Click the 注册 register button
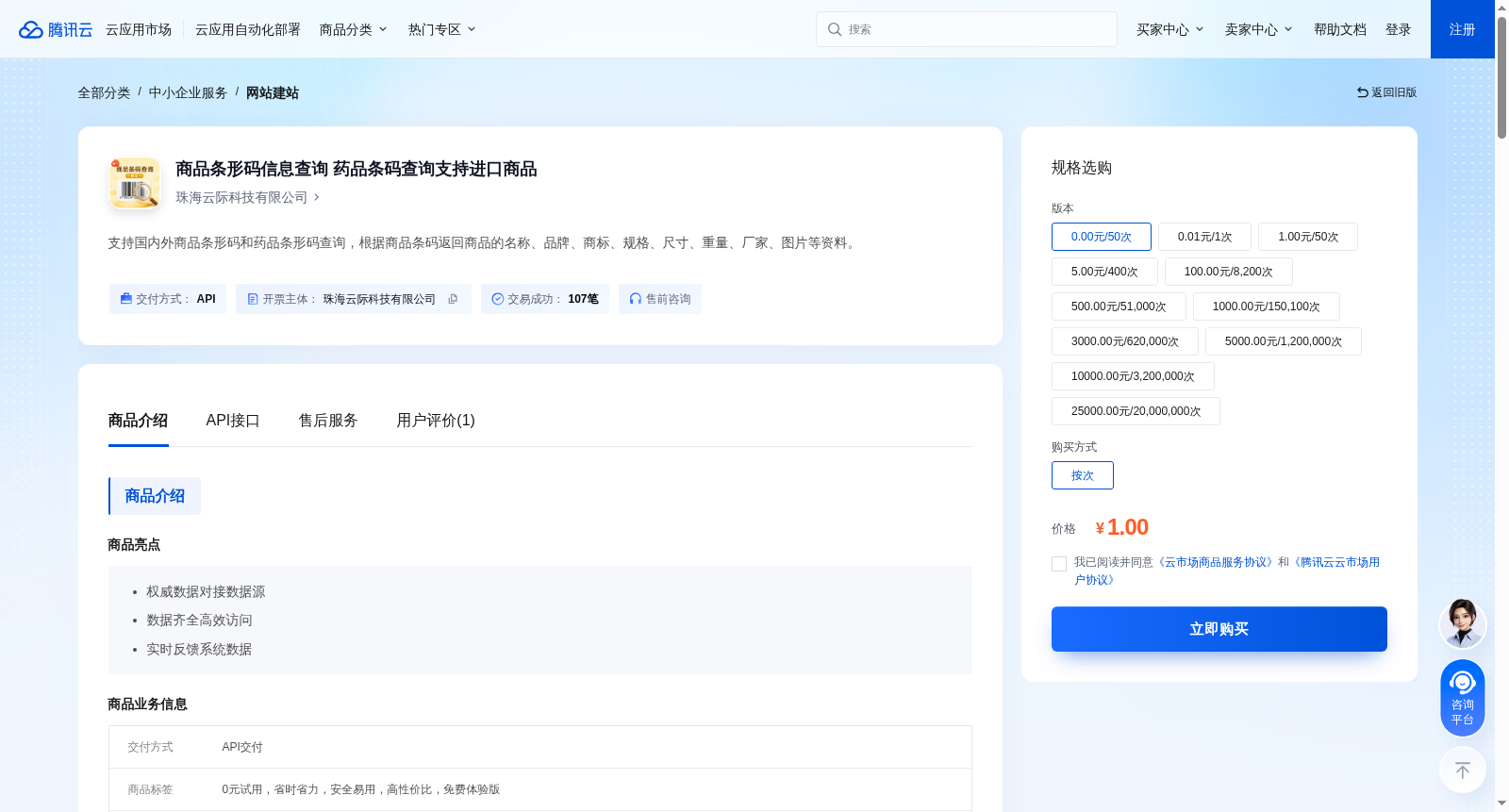 [1463, 29]
